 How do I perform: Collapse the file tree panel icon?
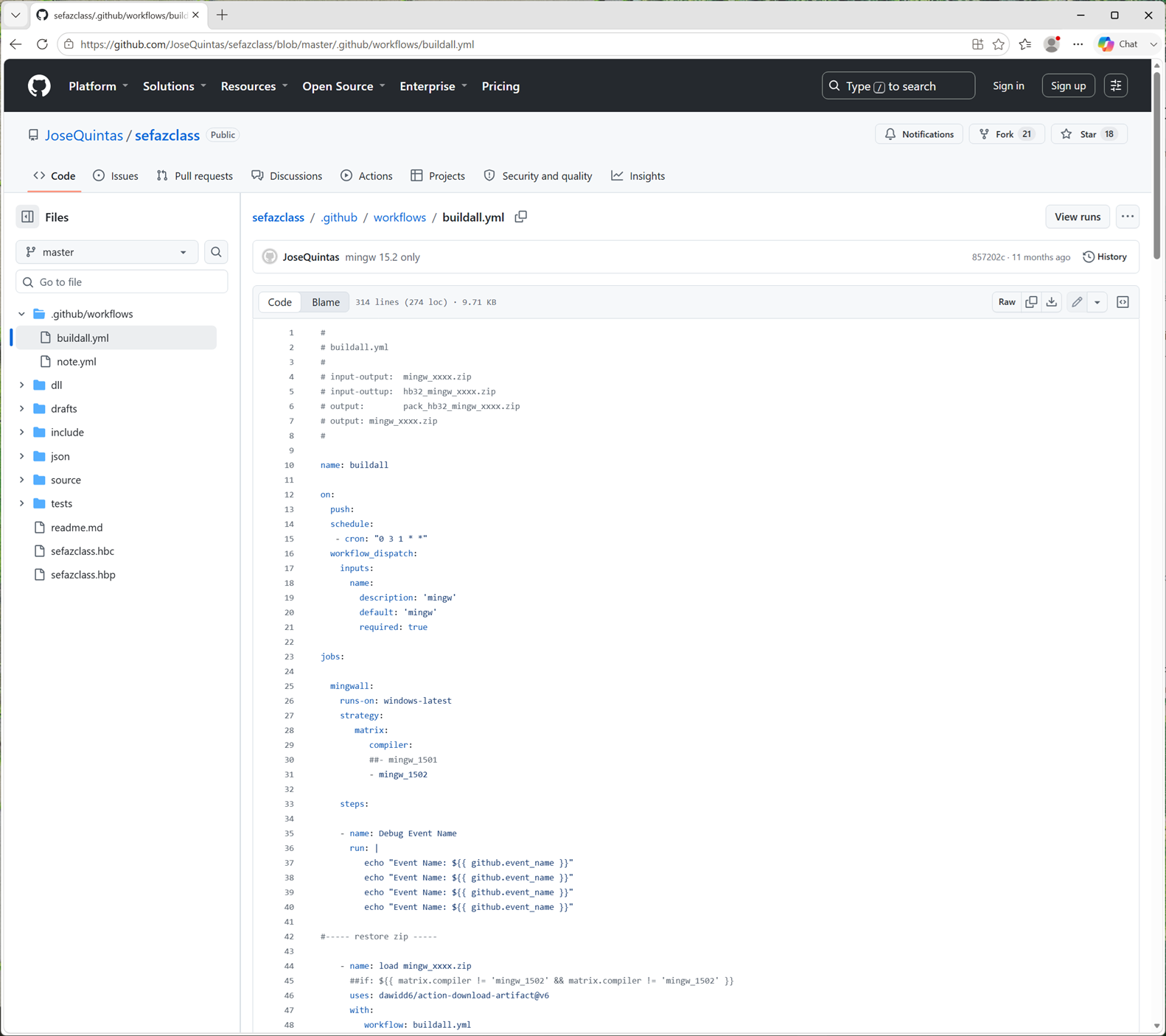tap(27, 217)
